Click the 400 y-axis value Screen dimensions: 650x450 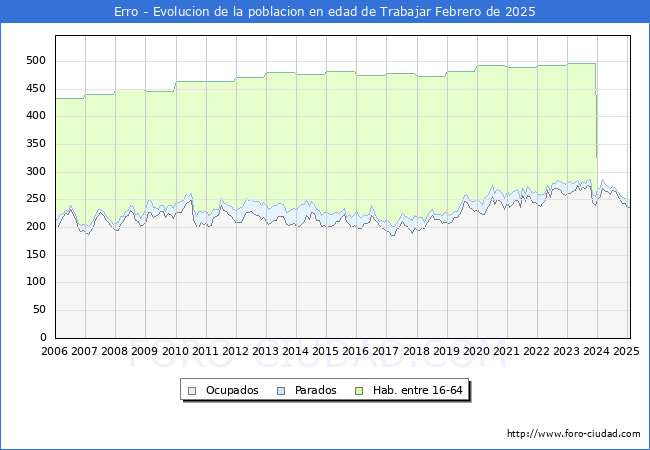coord(36,116)
